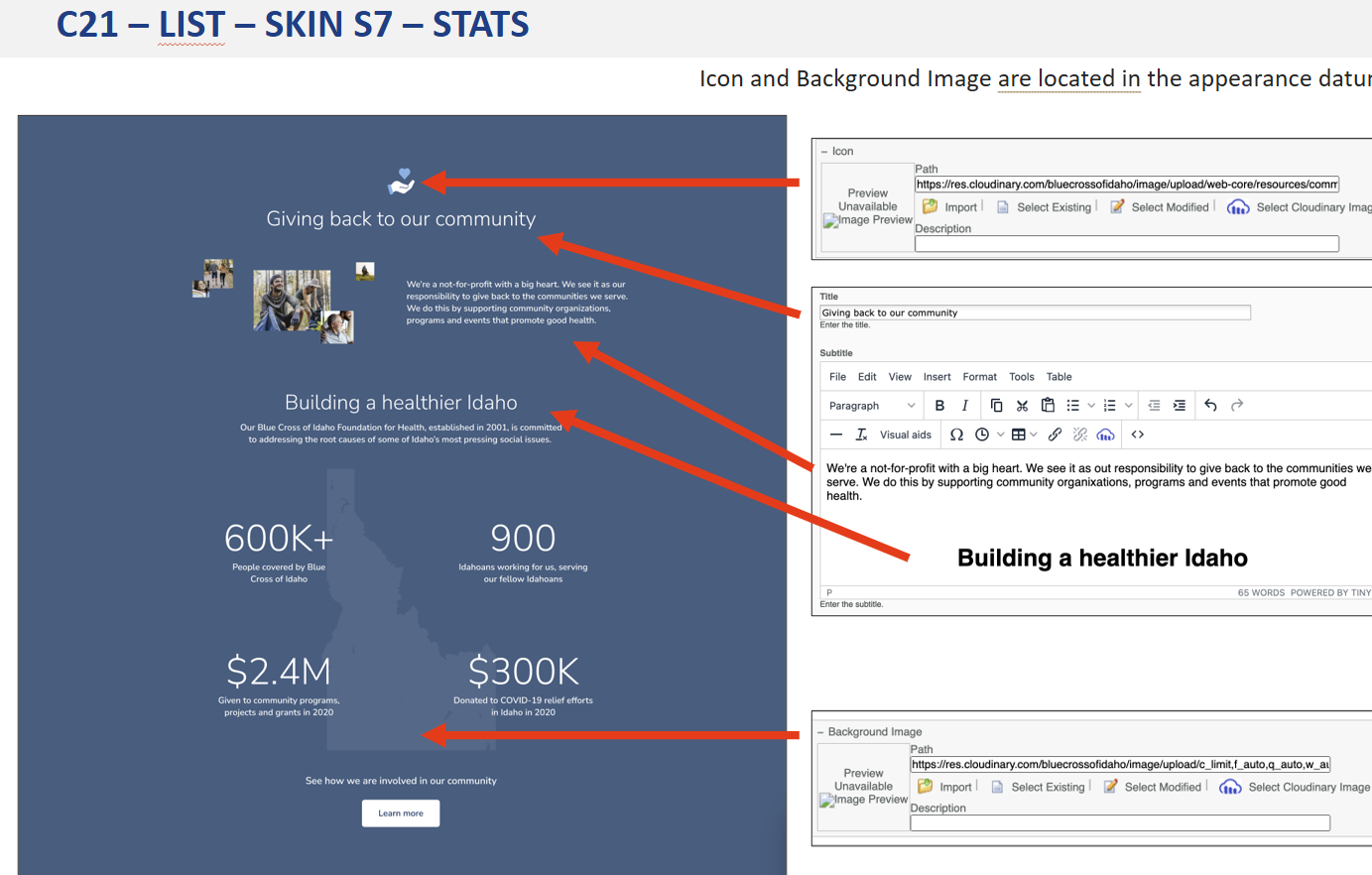
Task: Toggle Visual aids in editor toolbar
Action: pos(906,435)
